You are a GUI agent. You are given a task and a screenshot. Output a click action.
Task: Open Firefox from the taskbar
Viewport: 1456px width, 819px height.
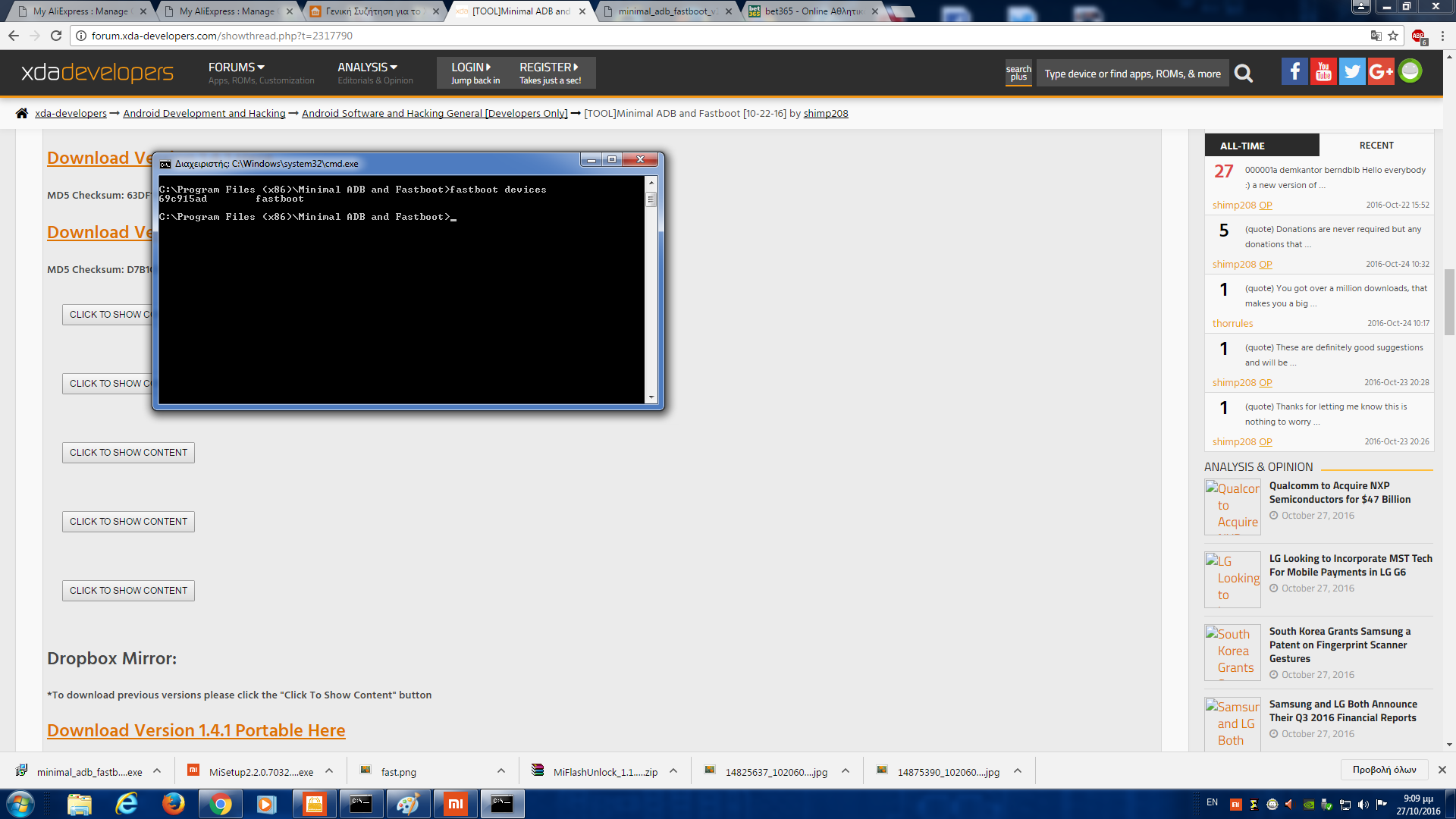173,804
